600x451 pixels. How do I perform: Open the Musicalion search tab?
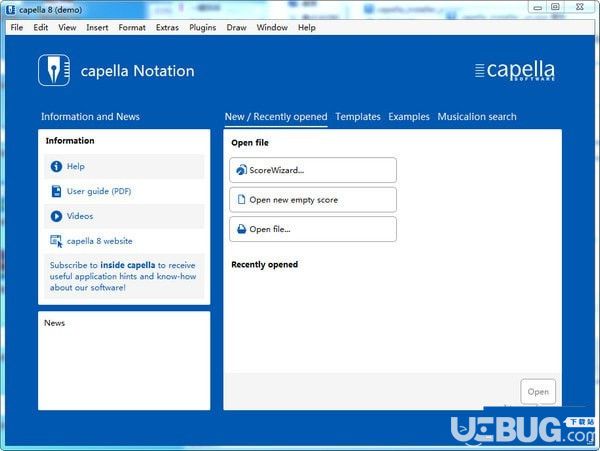pyautogui.click(x=477, y=117)
